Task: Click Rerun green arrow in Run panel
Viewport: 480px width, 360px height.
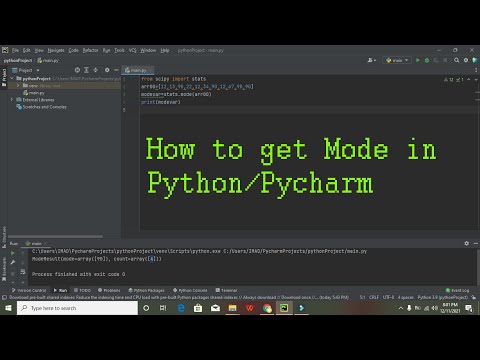Action: pos(13,253)
